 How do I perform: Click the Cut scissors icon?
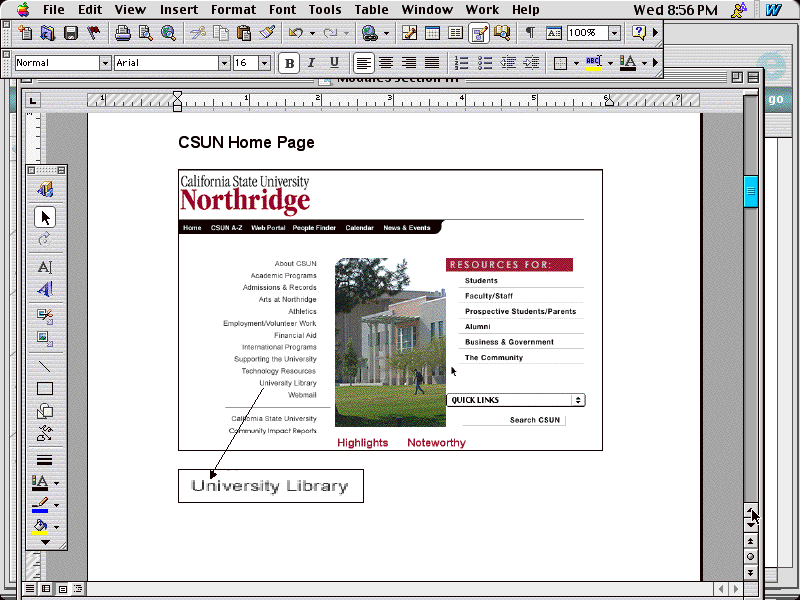point(197,33)
